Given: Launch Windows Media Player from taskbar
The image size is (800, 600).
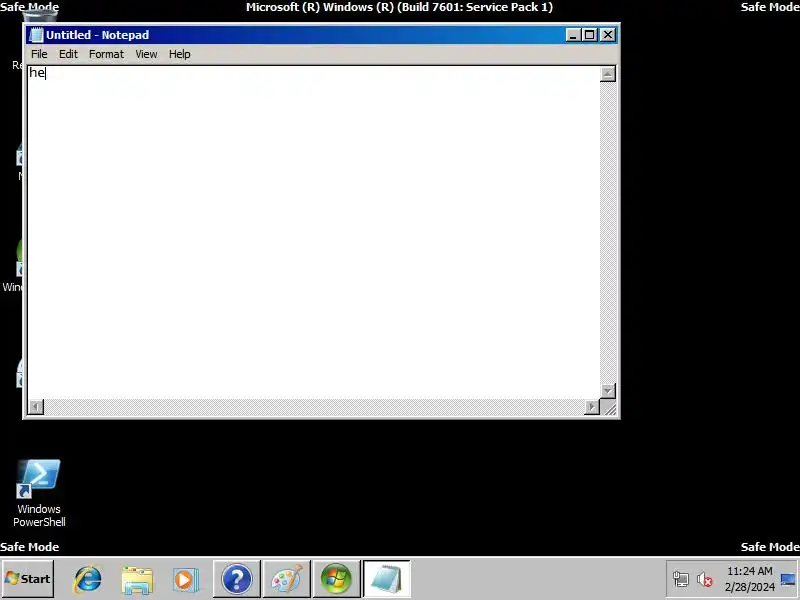Looking at the screenshot, I should click(185, 580).
